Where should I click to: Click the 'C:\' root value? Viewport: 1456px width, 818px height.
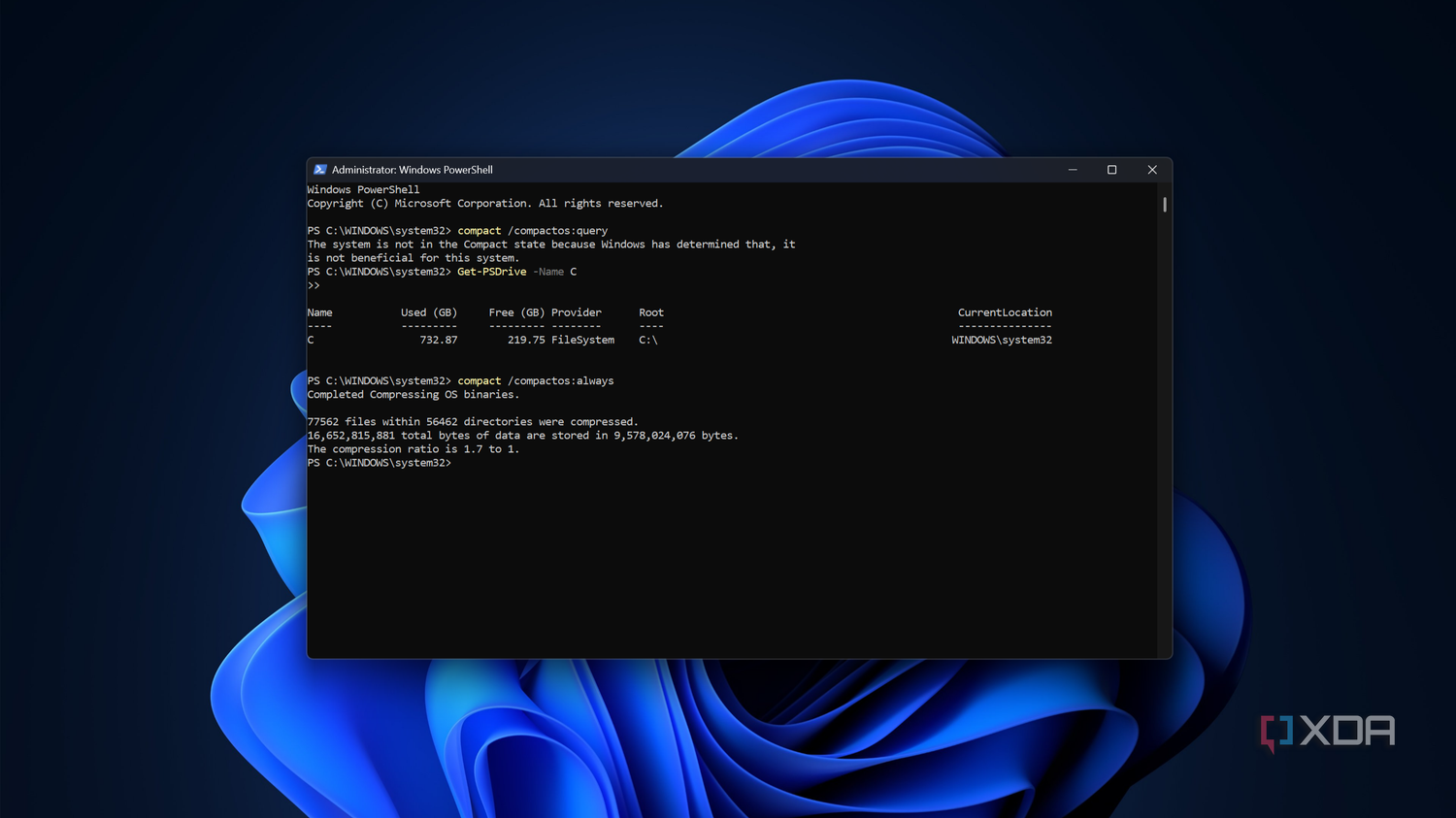point(648,340)
